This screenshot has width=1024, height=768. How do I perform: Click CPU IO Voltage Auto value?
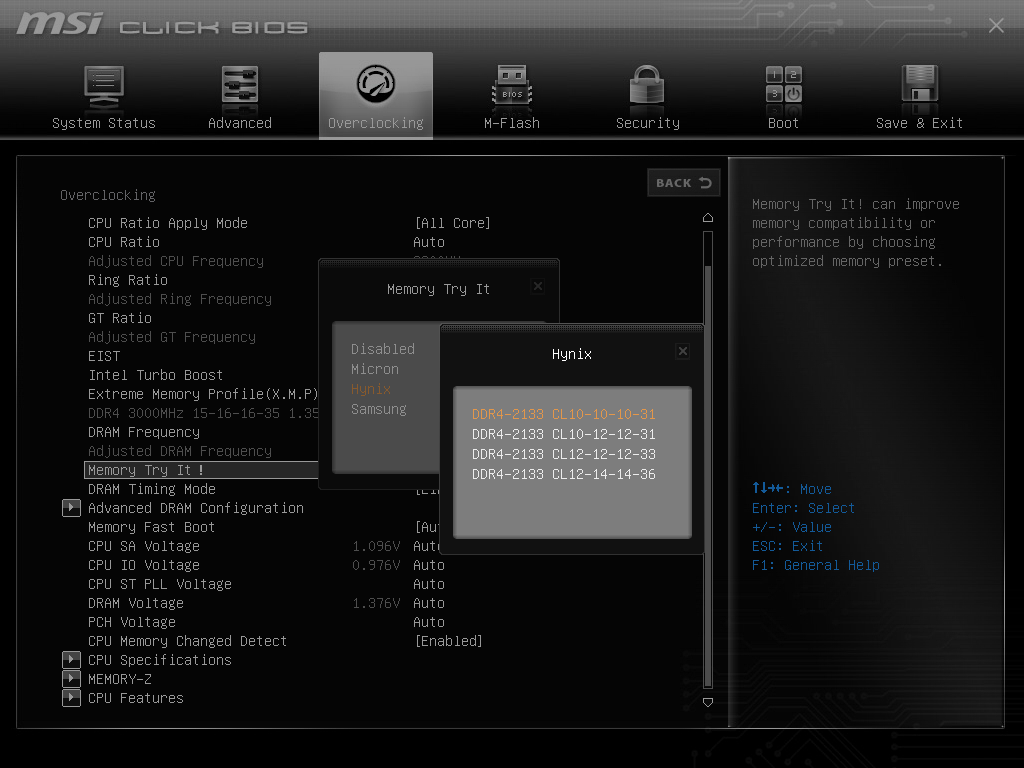(x=429, y=566)
